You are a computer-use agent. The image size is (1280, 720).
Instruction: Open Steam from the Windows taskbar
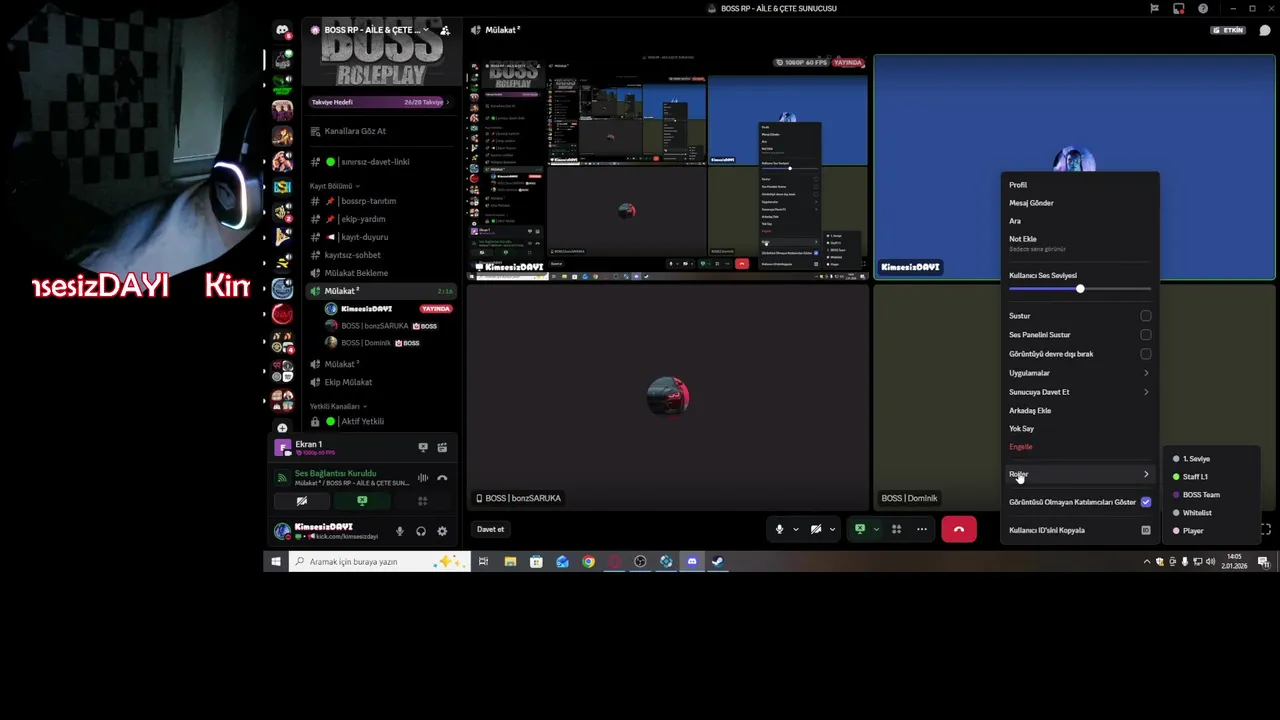point(718,561)
